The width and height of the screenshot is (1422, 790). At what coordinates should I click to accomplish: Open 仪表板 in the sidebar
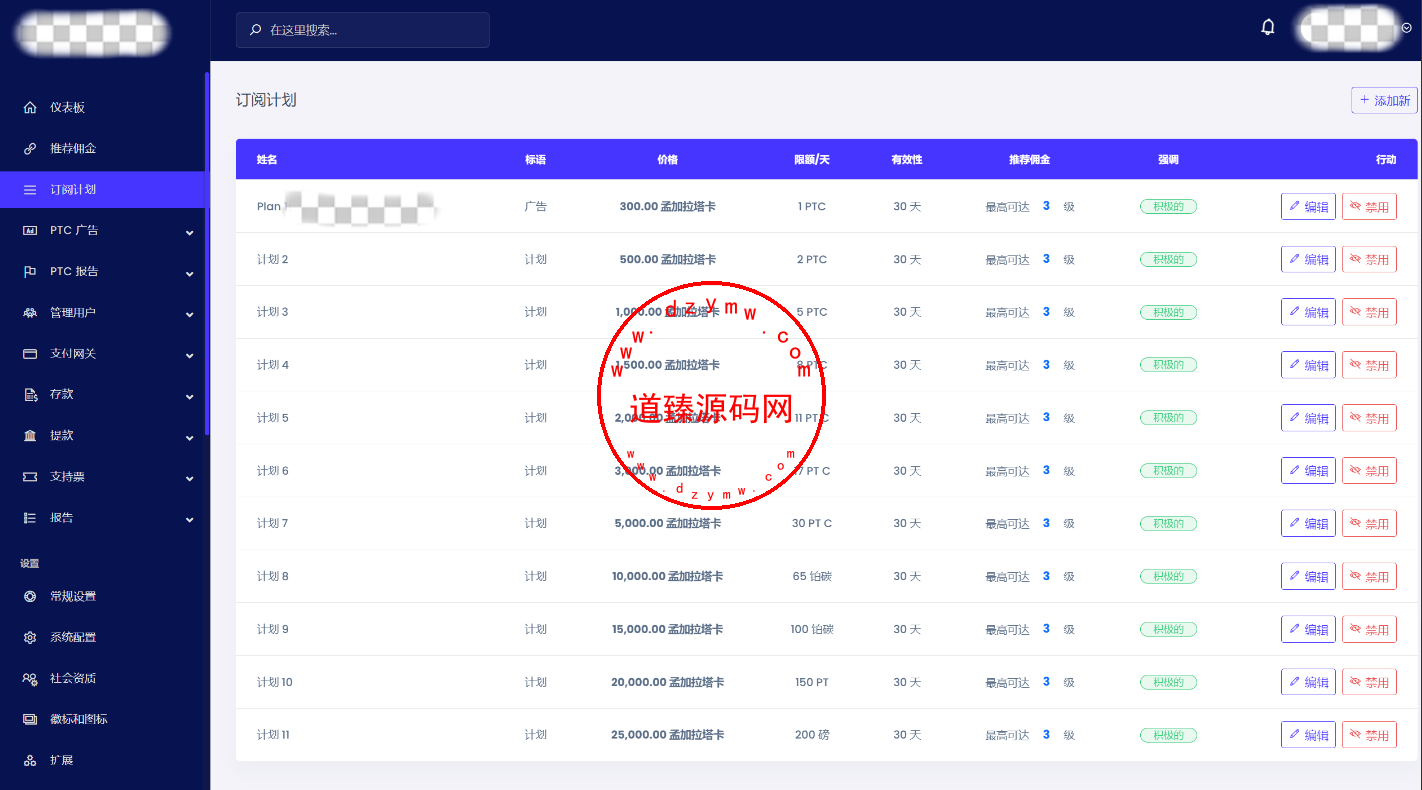click(102, 107)
